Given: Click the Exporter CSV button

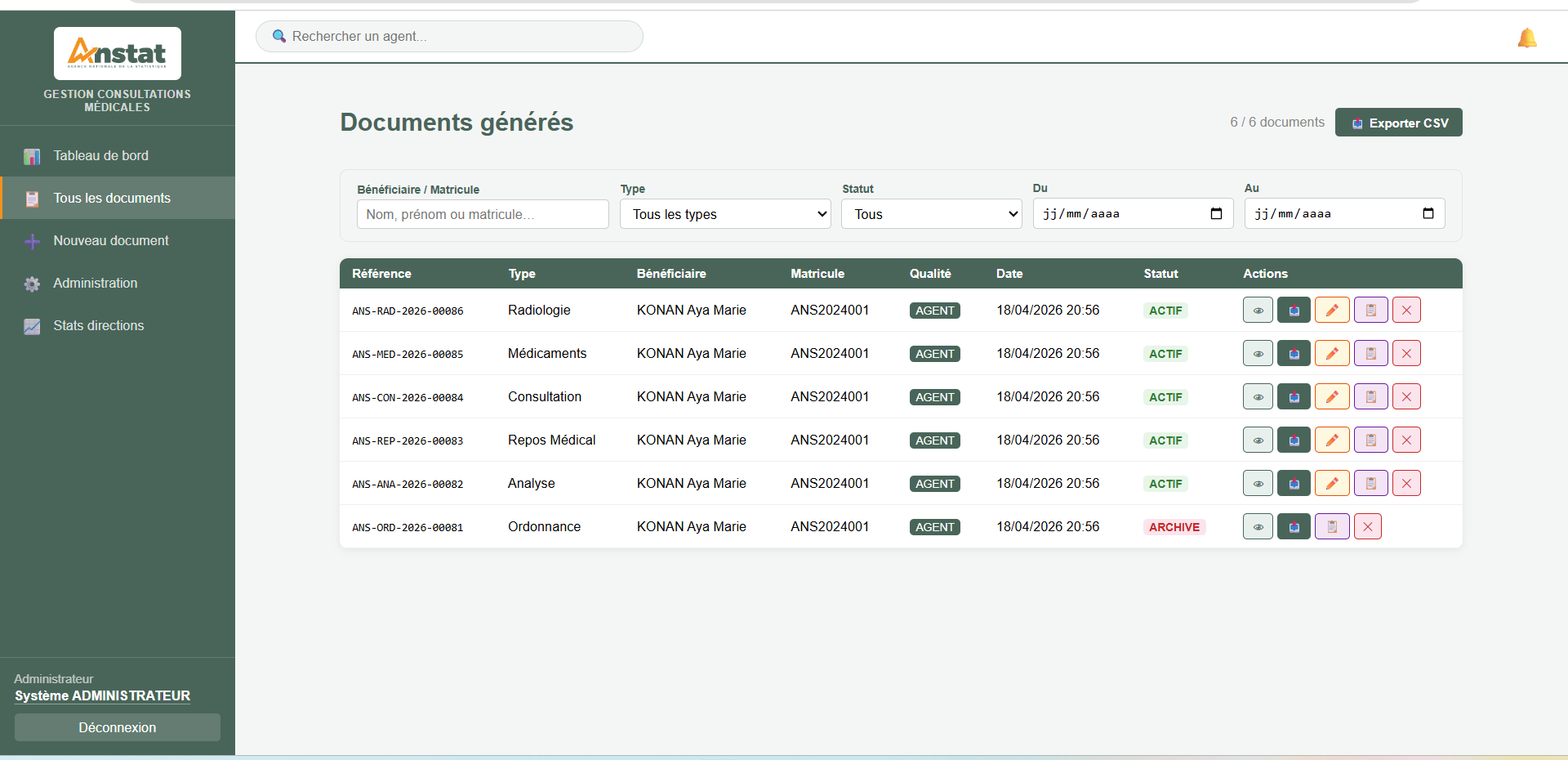Looking at the screenshot, I should click(x=1398, y=123).
